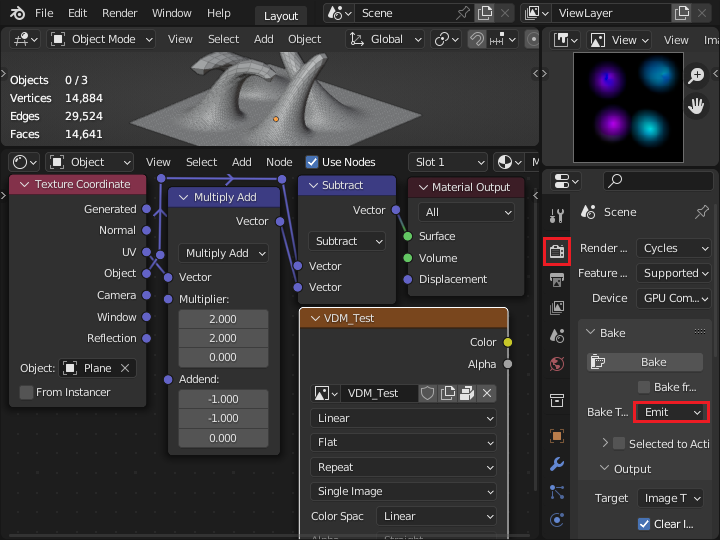
Task: Open viewport Object menu
Action: click(304, 39)
